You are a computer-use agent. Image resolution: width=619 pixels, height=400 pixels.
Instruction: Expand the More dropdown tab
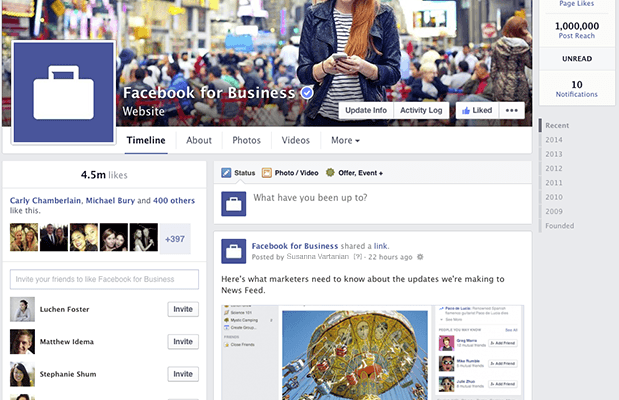345,140
